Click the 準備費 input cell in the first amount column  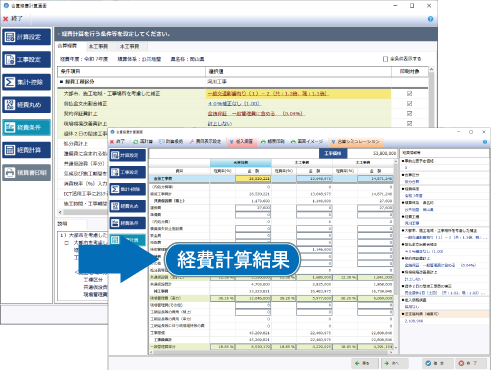[x=253, y=215]
